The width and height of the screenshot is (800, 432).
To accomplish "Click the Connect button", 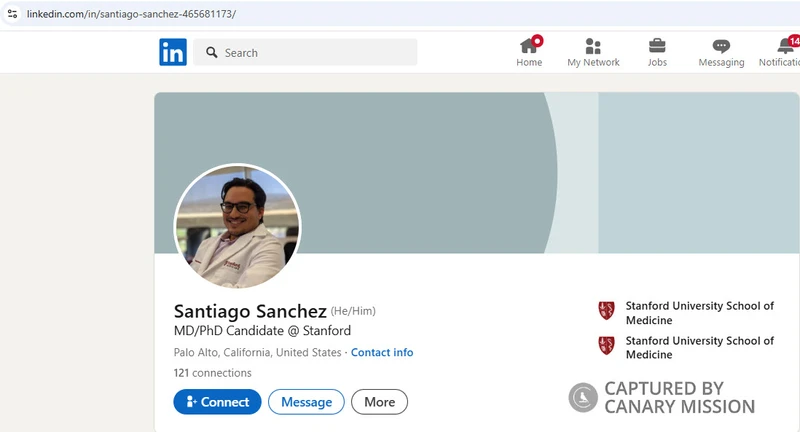I will click(217, 402).
